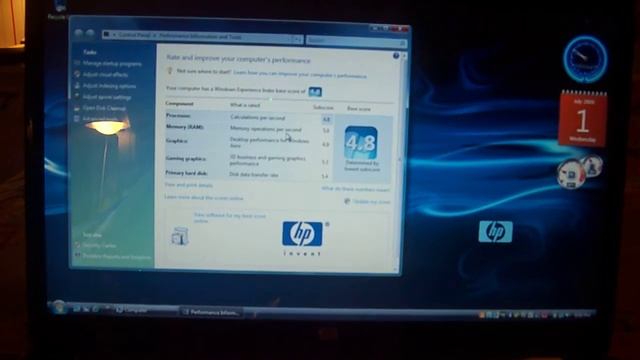The width and height of the screenshot is (640, 360).
Task: Select the Graphics component row
Action: 248,143
